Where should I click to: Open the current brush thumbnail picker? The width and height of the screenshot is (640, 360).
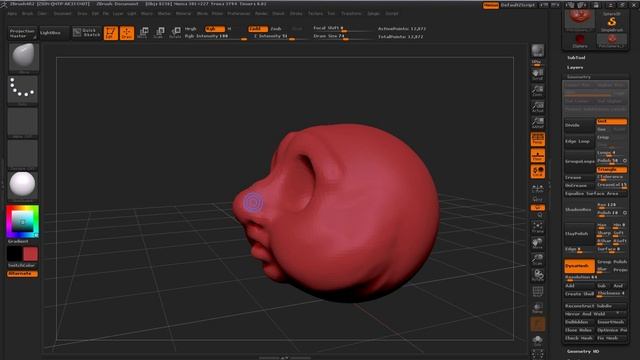coord(23,58)
